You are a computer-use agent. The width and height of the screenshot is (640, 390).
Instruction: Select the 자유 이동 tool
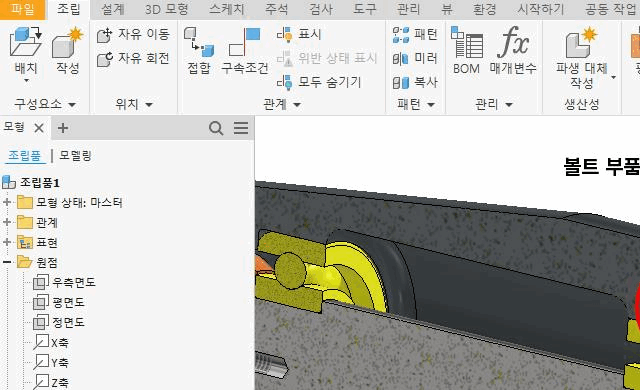(133, 34)
